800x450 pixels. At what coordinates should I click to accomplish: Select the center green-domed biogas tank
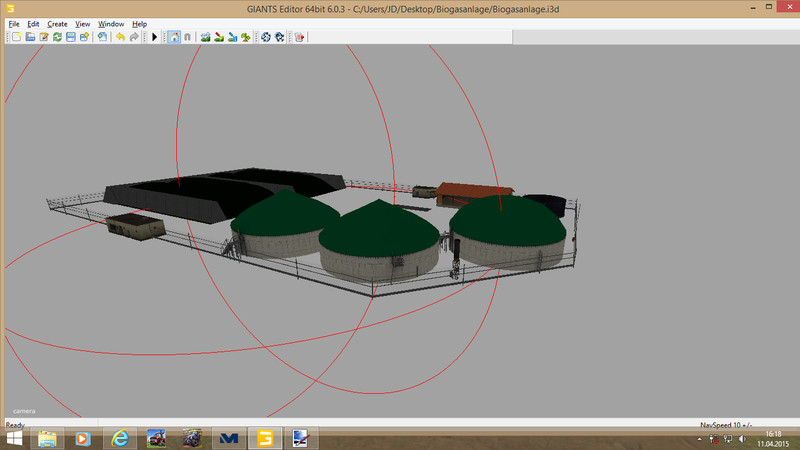(380, 242)
